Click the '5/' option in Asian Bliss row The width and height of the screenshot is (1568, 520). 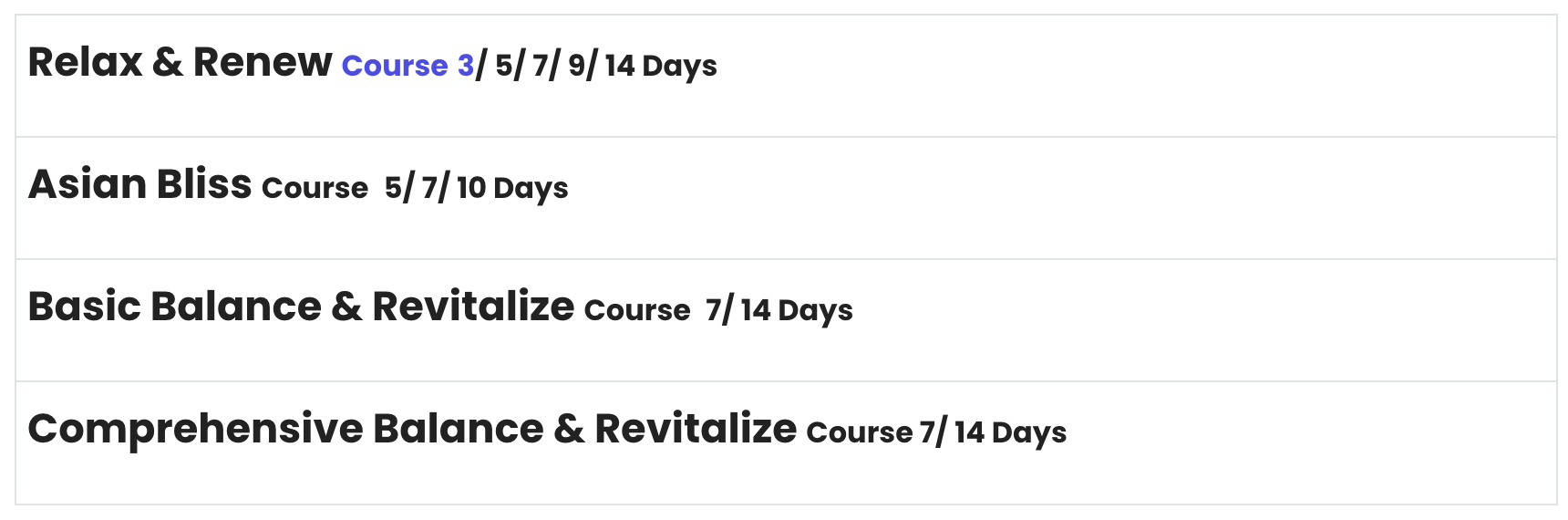(x=398, y=189)
